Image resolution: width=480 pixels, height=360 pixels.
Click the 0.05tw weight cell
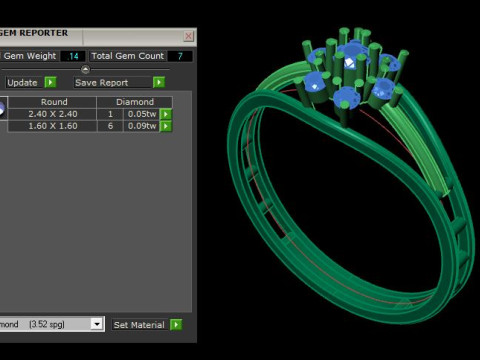(x=142, y=114)
